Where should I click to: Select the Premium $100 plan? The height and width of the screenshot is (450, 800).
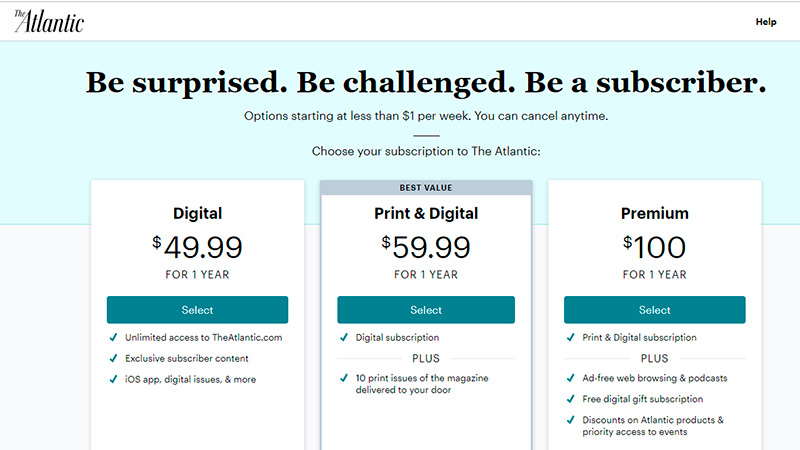(654, 309)
